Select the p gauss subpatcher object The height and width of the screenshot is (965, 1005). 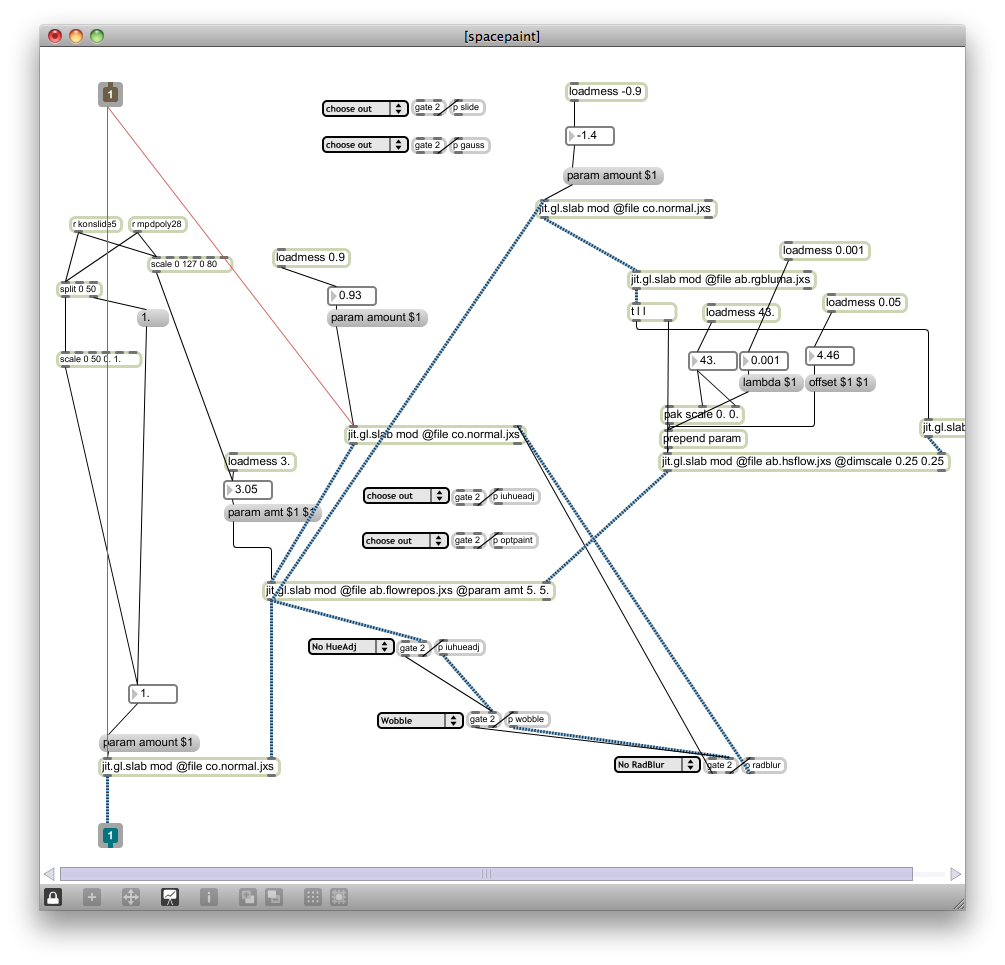[469, 145]
